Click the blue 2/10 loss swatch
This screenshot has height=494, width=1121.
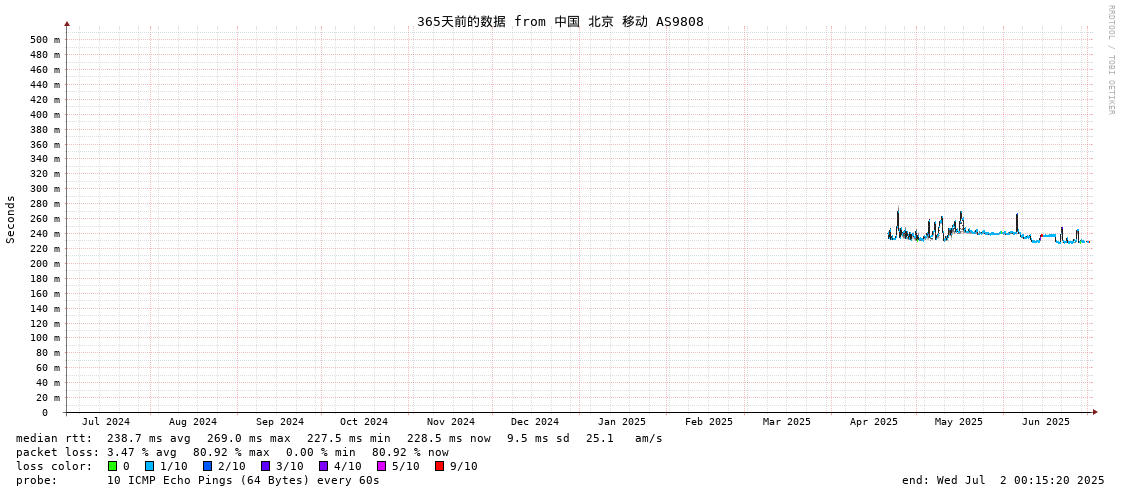(207, 466)
